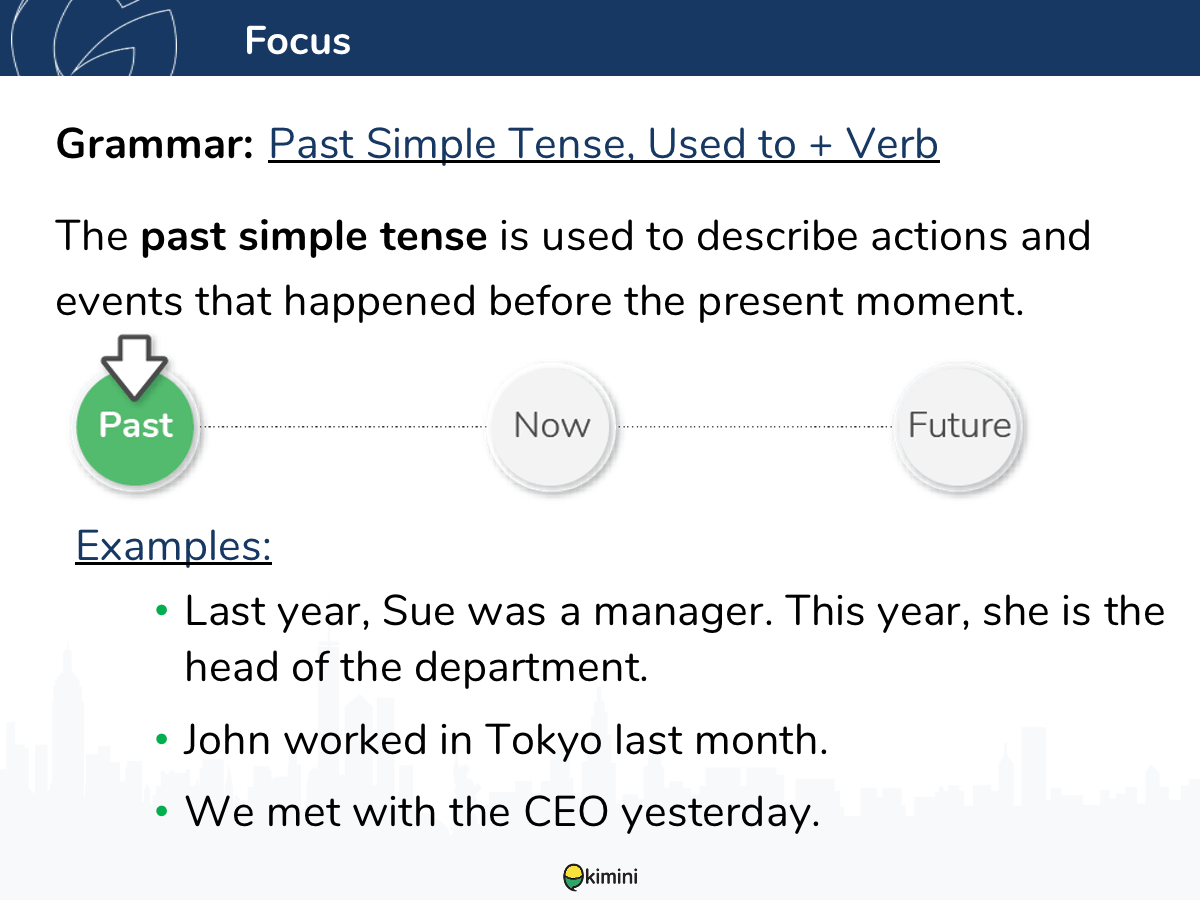The width and height of the screenshot is (1200, 900).
Task: Open the Past Simple Tense, Used to + Verb link
Action: point(604,145)
